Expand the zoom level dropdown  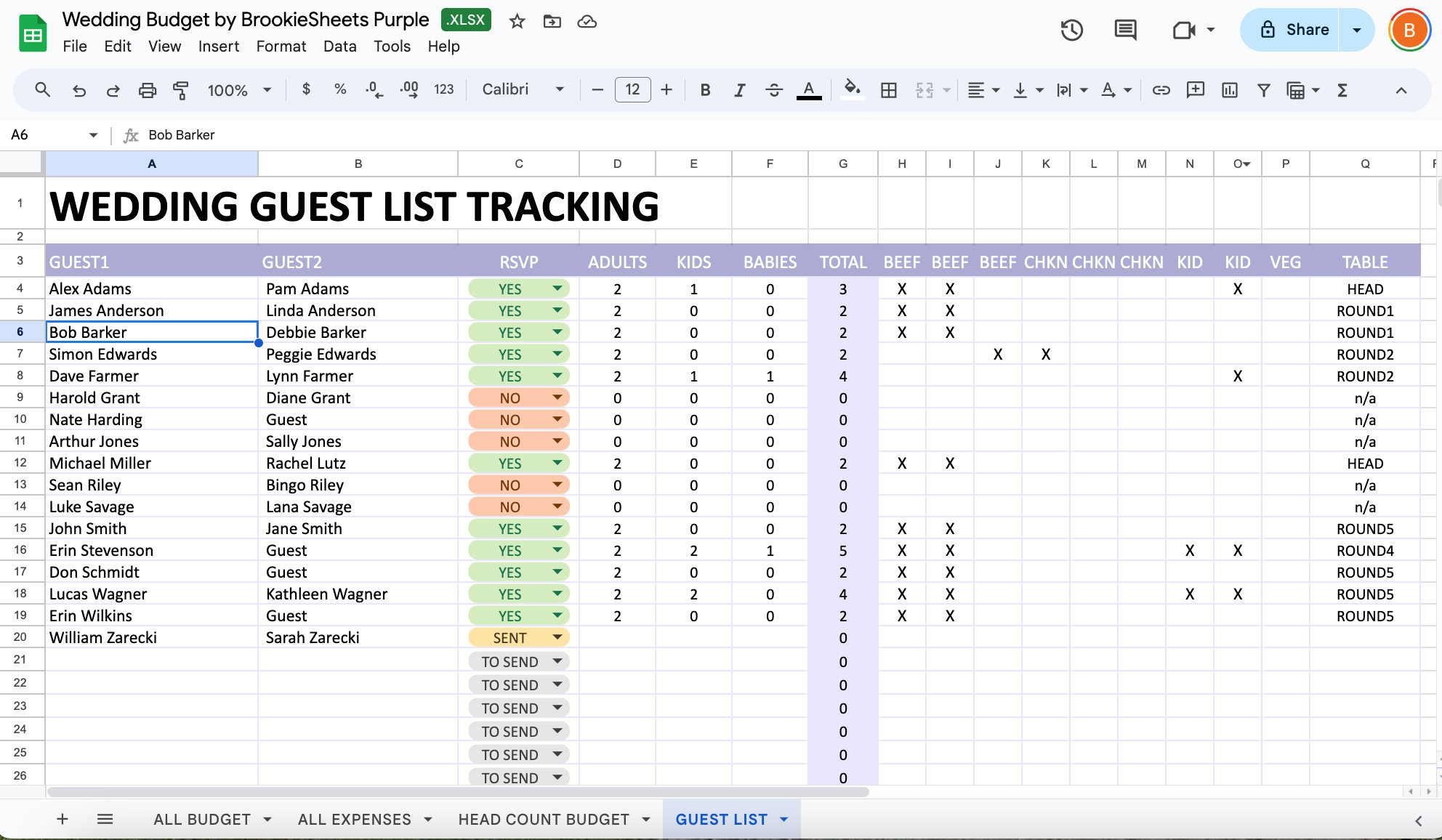pos(267,90)
